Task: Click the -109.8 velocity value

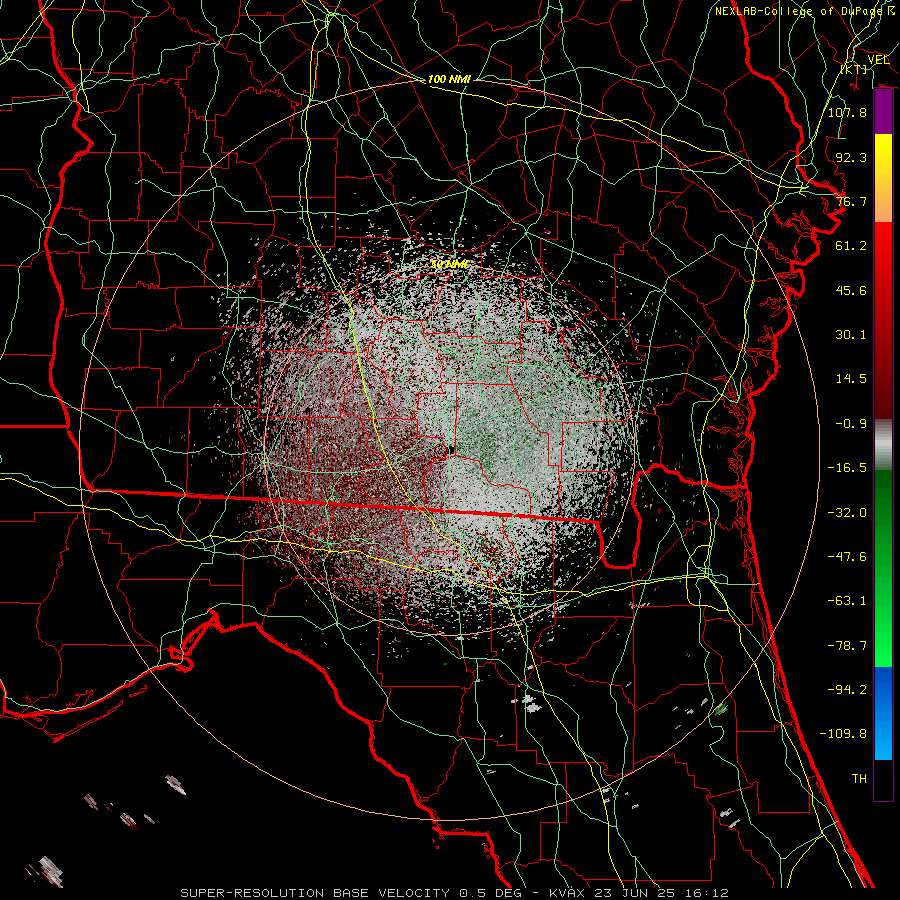Action: [843, 734]
